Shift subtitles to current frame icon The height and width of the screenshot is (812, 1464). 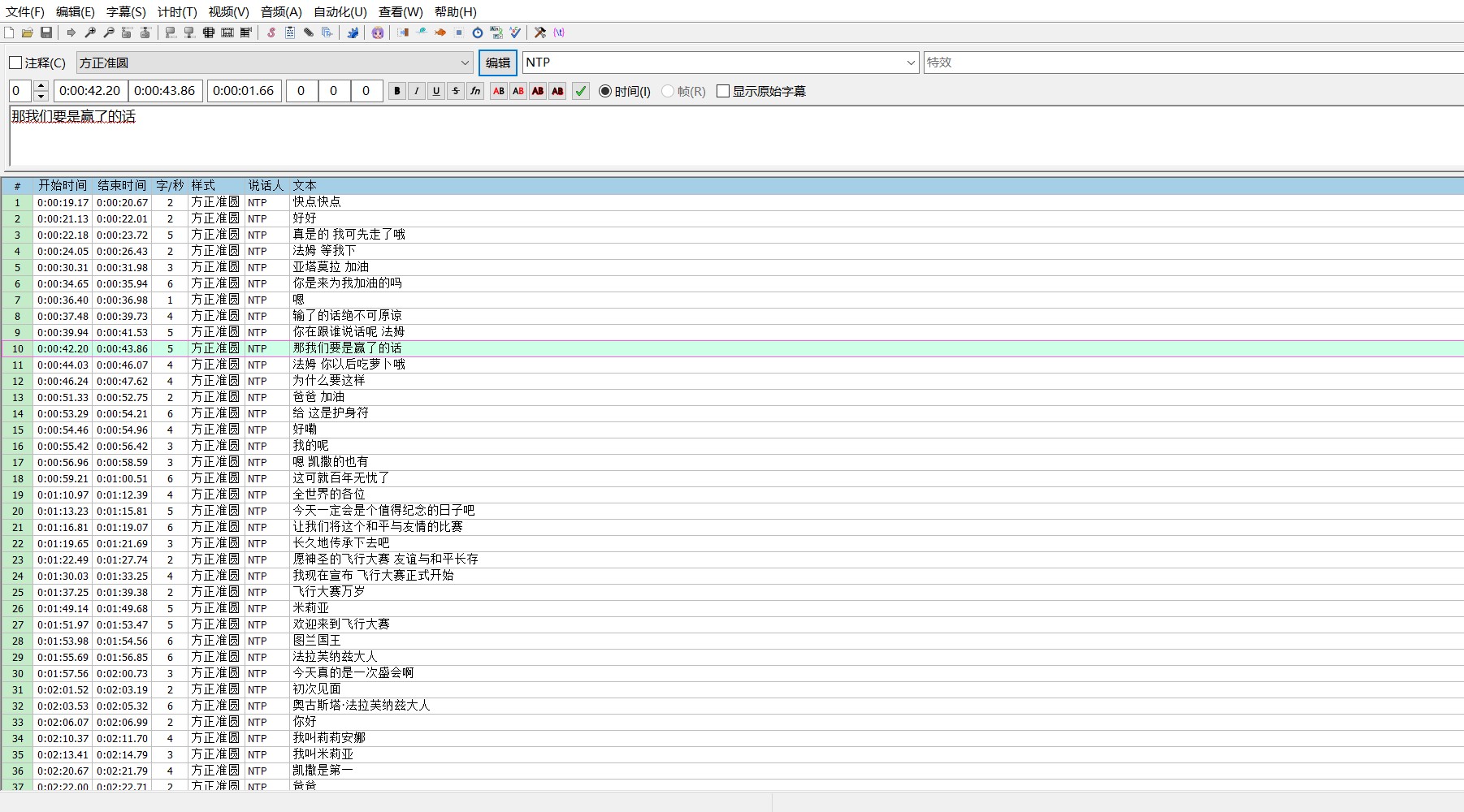pos(246,32)
